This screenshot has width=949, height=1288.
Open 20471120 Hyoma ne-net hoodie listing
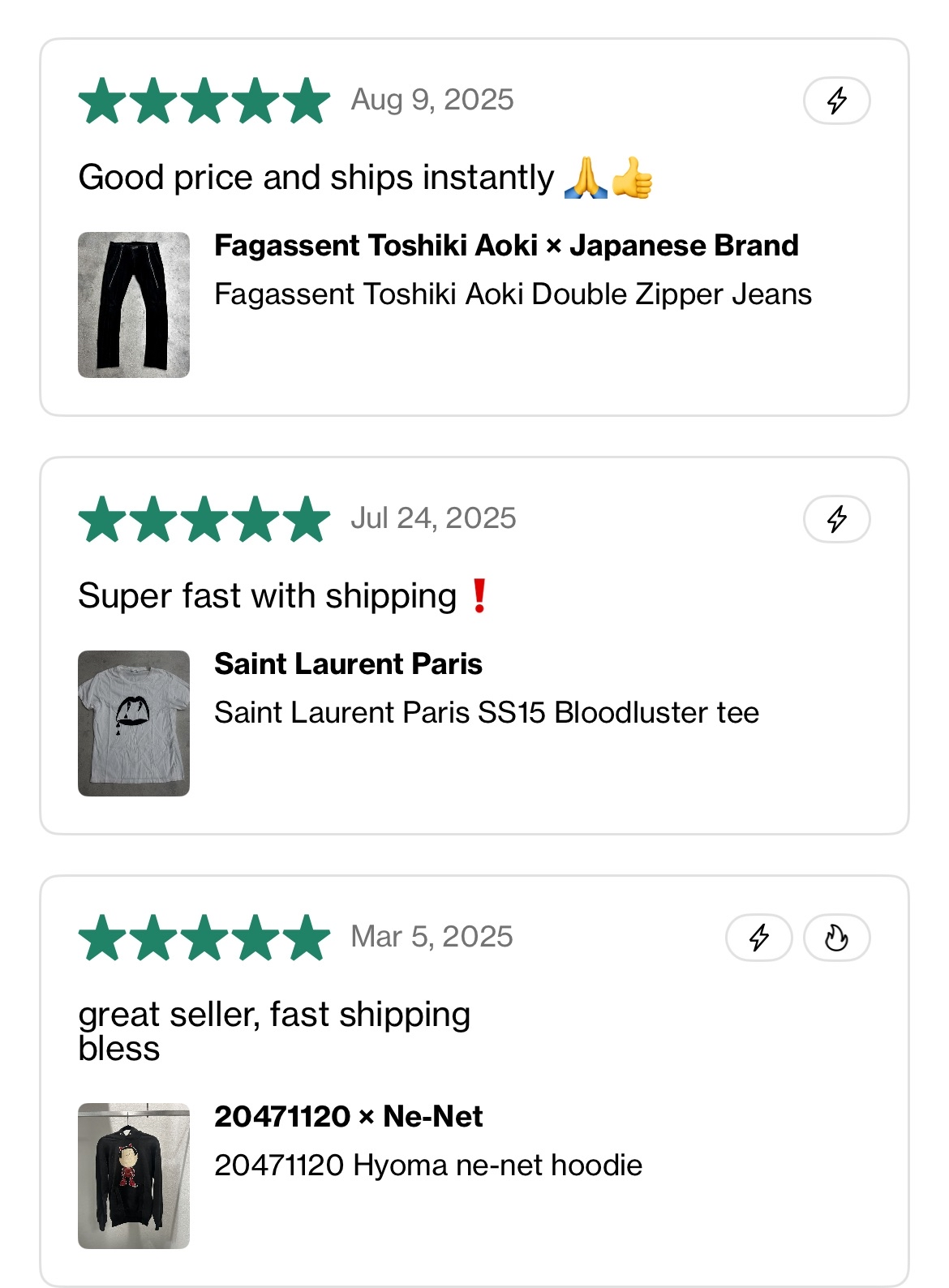point(428,1165)
